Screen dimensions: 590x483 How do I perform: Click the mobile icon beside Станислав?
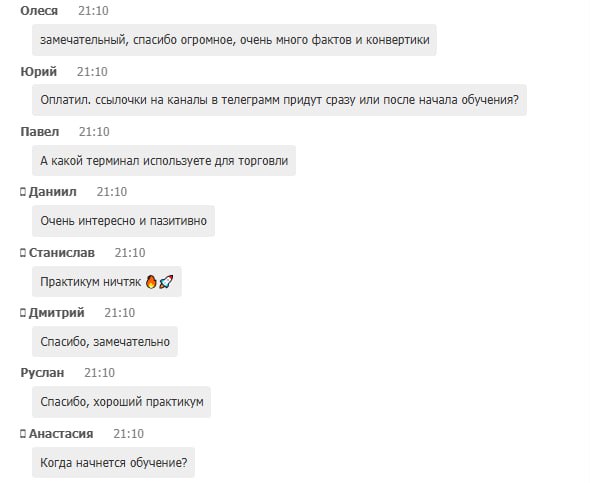click(23, 253)
